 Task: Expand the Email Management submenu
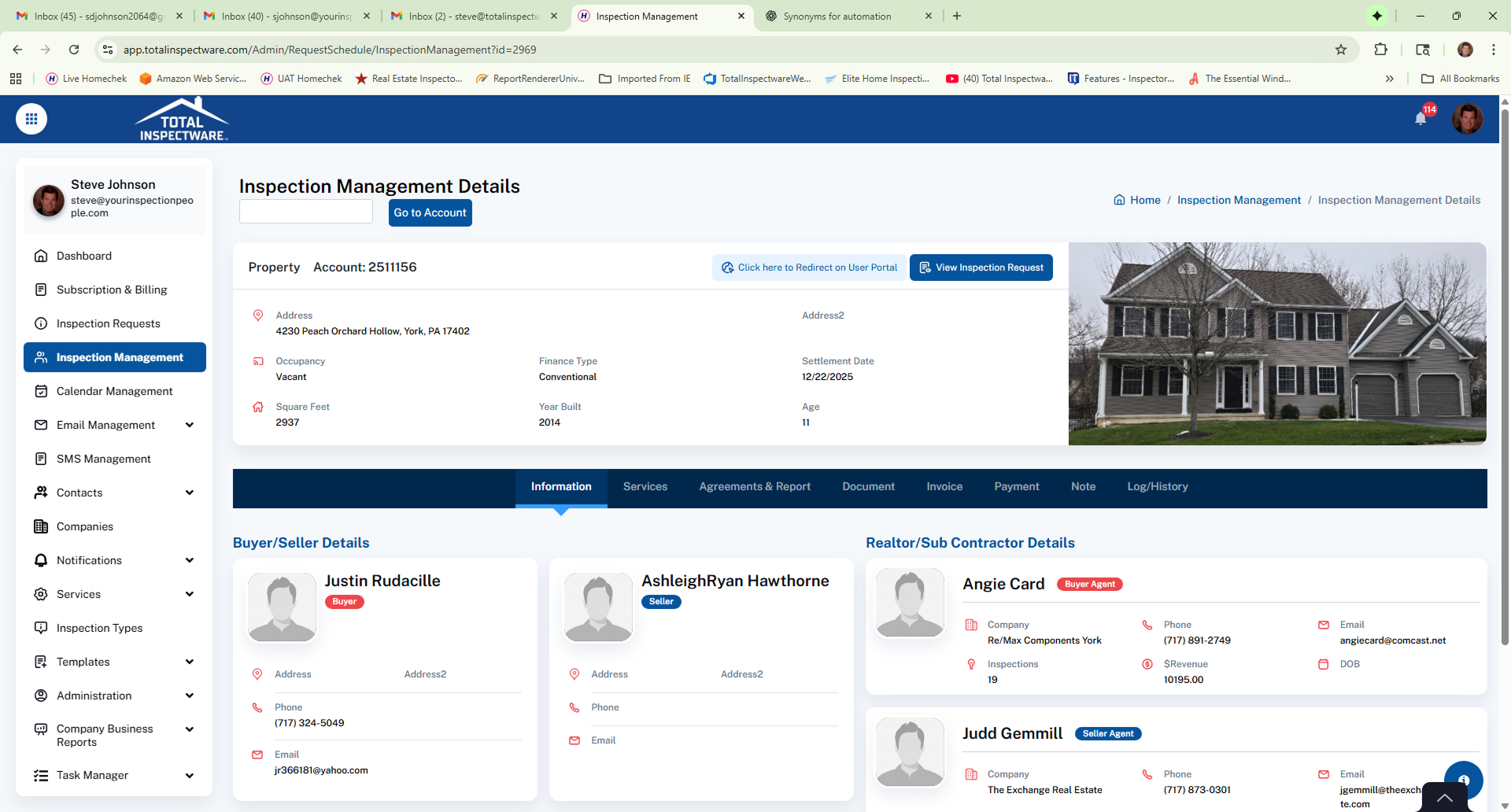(x=190, y=425)
